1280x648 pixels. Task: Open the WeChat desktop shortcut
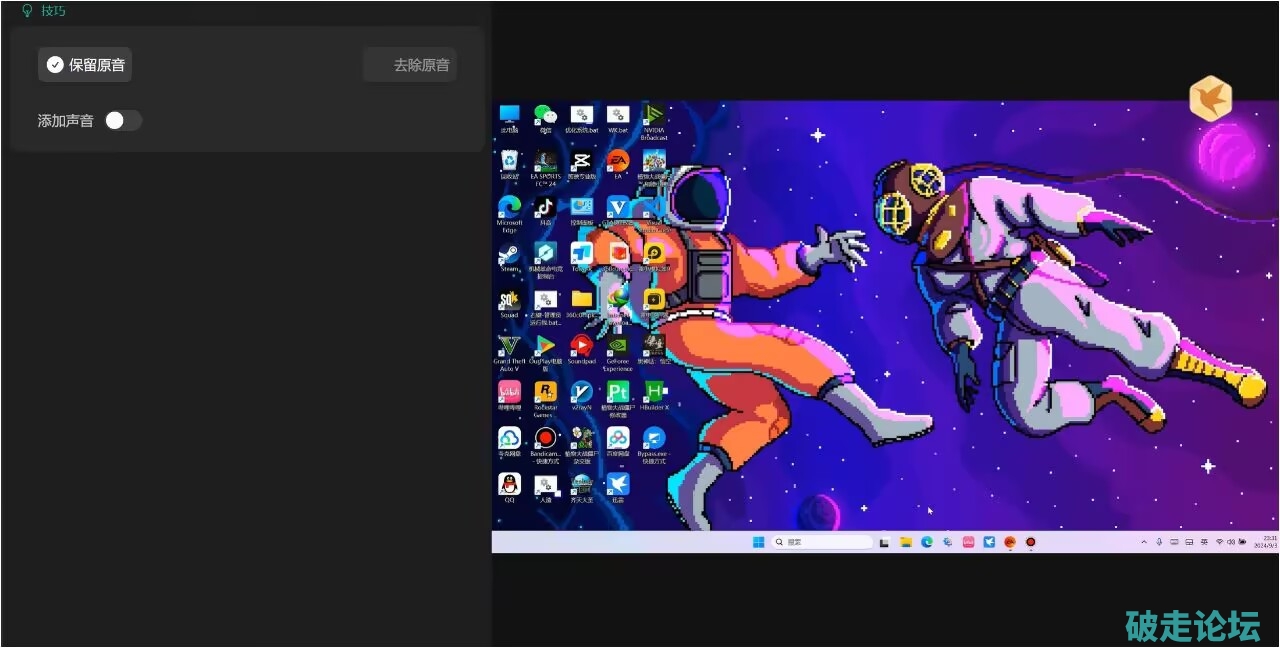pos(545,115)
